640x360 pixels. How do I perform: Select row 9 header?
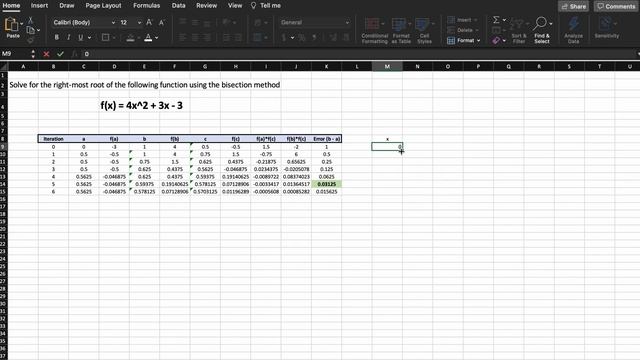(x=3, y=147)
